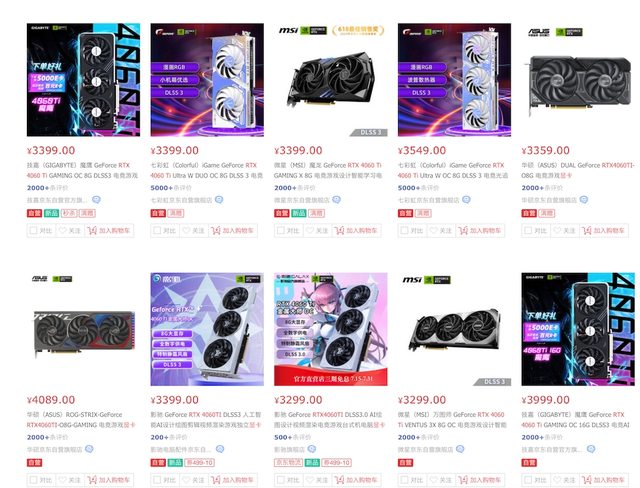This screenshot has height=488, width=640.
Task: Click the 新品 tag under the MSI GAMING X card
Action: [299, 213]
